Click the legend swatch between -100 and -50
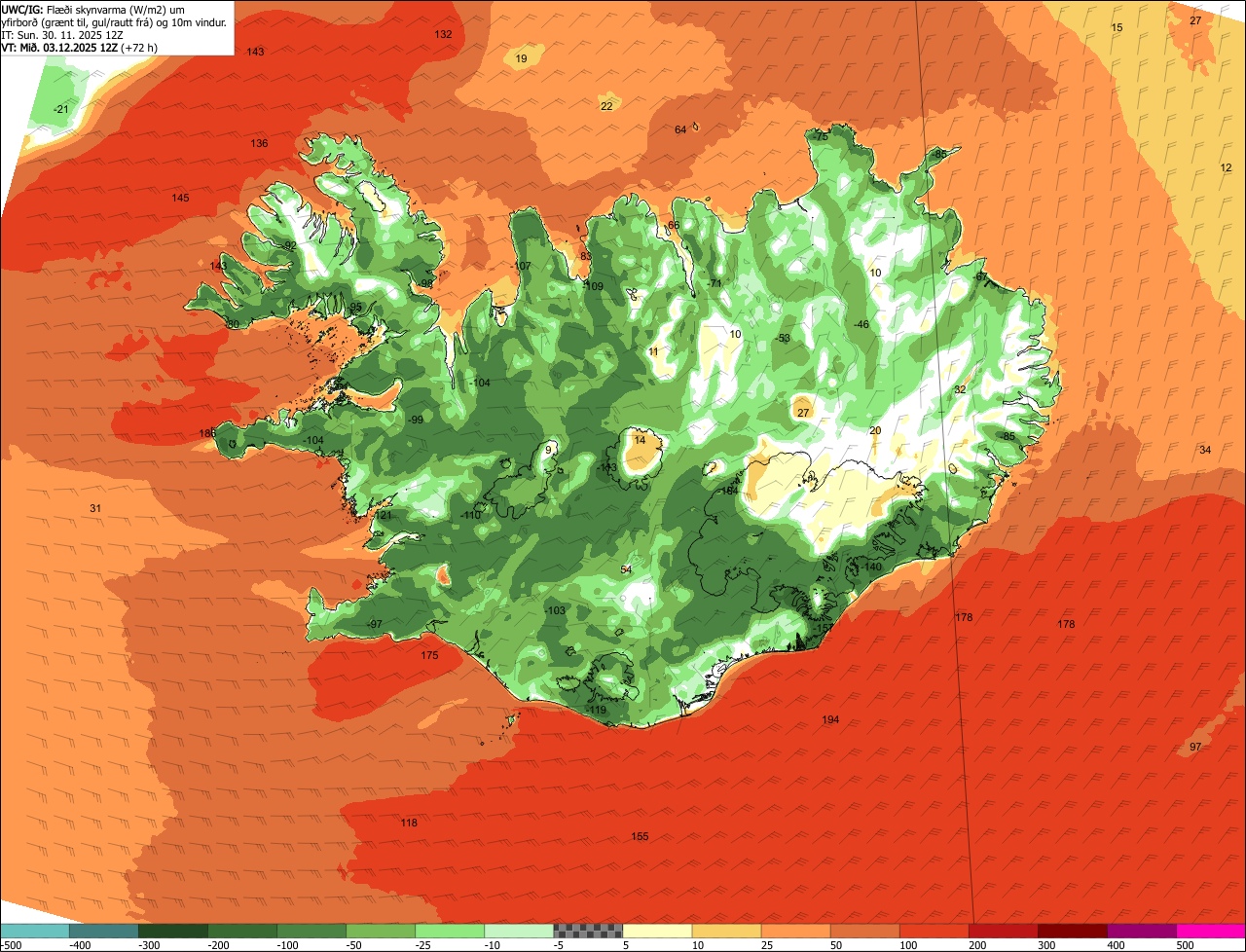Screen dimensions: 1246x952 pos(311,931)
